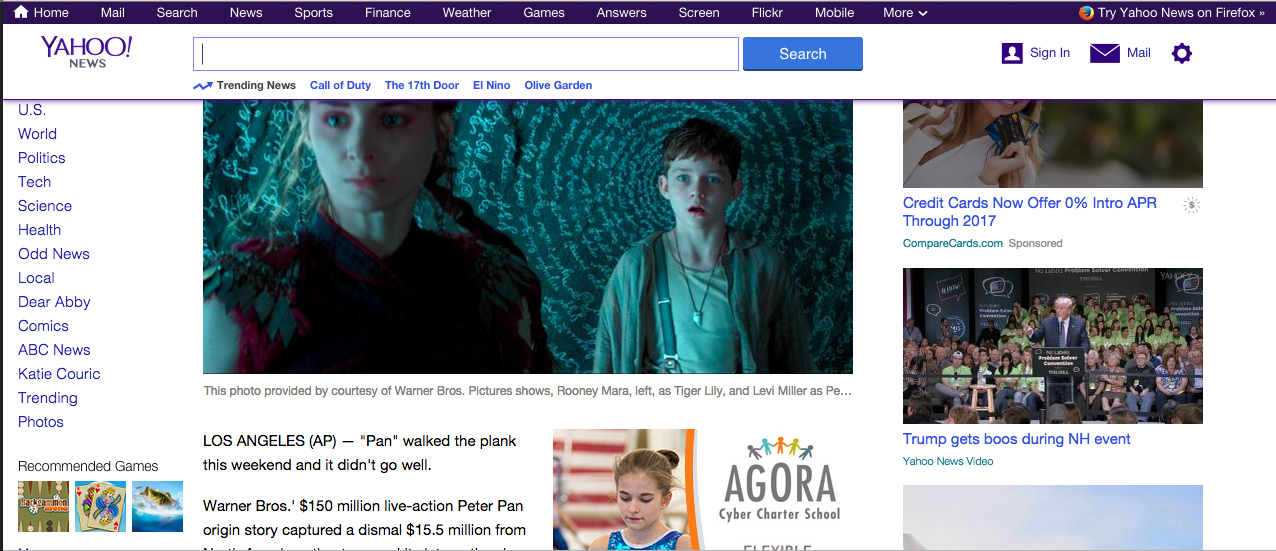Open Call of Duty trending link
Image resolution: width=1276 pixels, height=551 pixels.
pos(340,86)
